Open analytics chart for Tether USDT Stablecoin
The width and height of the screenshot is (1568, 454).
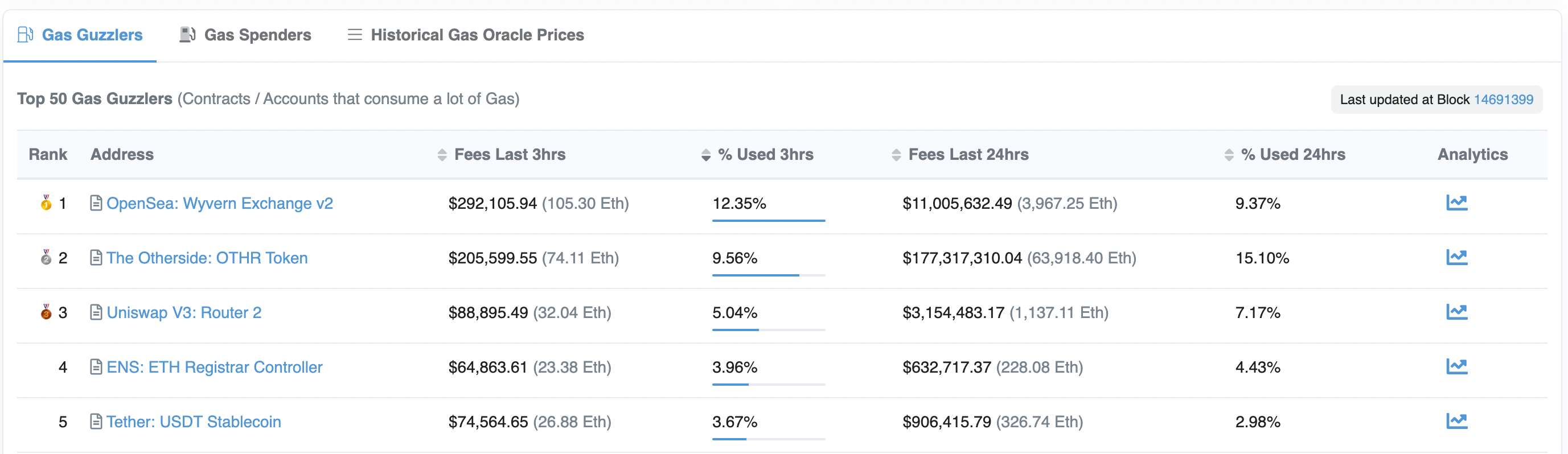click(1456, 421)
